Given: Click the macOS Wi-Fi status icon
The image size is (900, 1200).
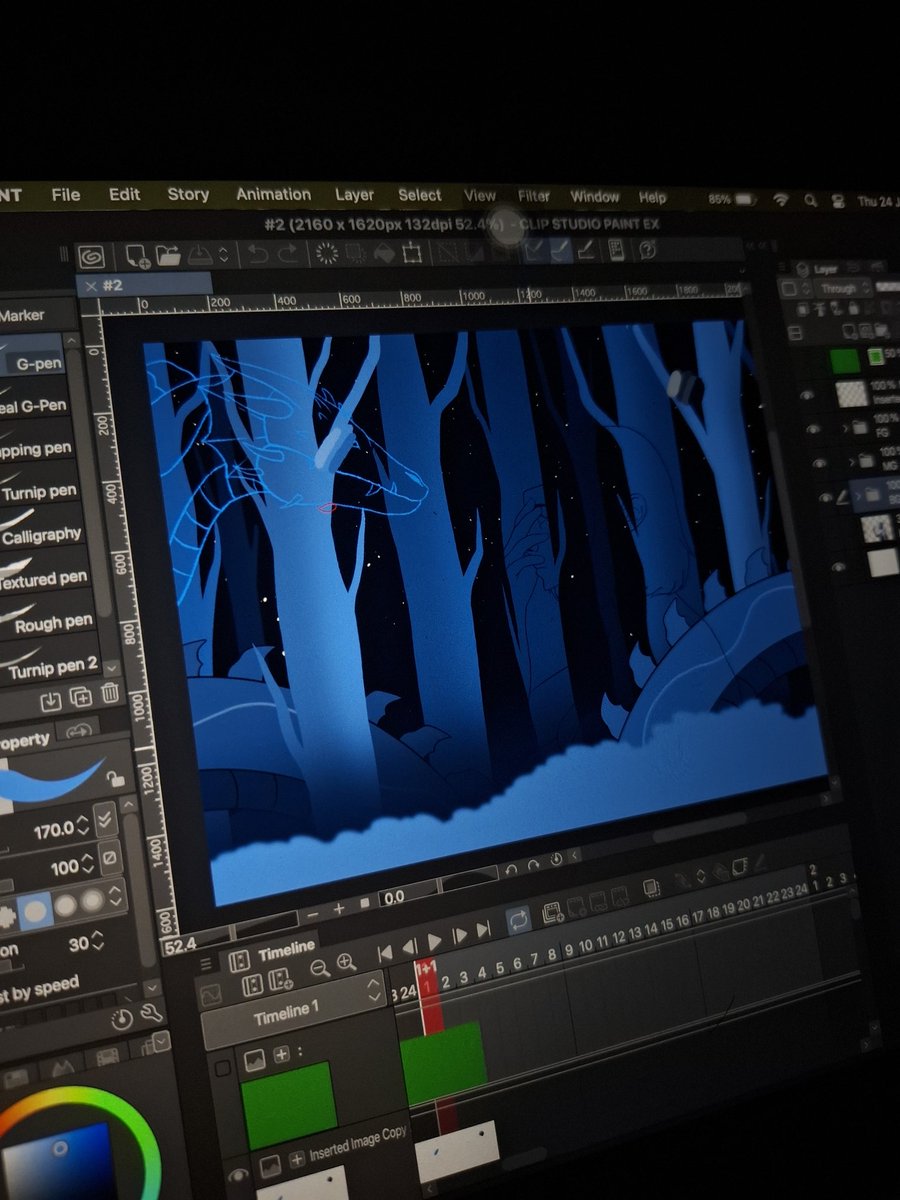Looking at the screenshot, I should (x=781, y=199).
